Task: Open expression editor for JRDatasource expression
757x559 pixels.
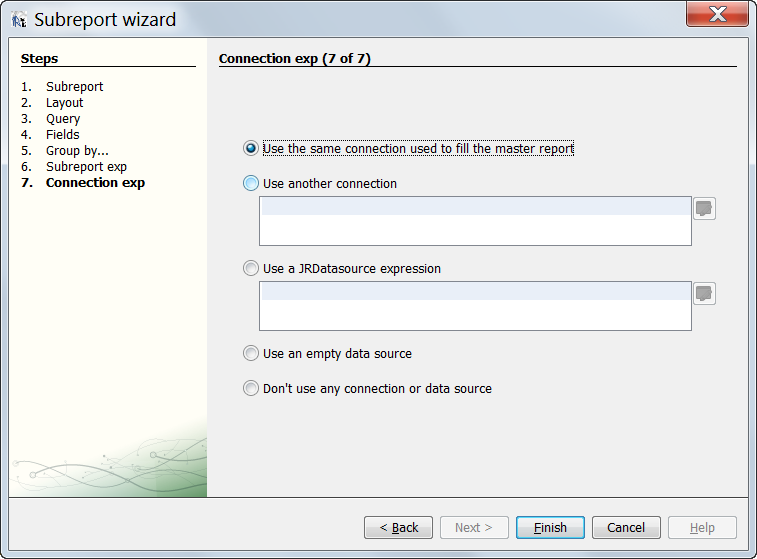Action: pyautogui.click(x=705, y=293)
